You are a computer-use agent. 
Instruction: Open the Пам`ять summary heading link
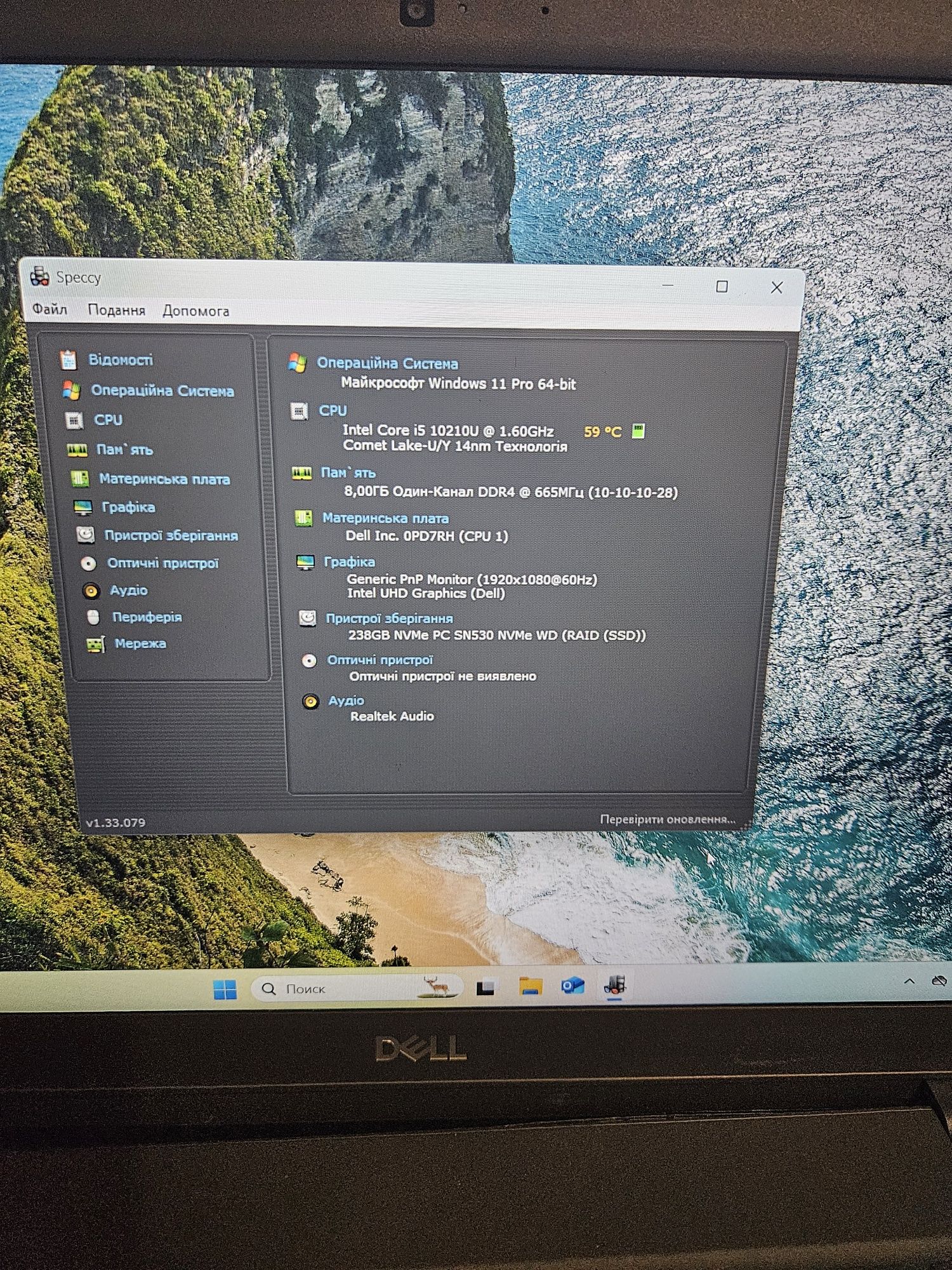tap(348, 472)
